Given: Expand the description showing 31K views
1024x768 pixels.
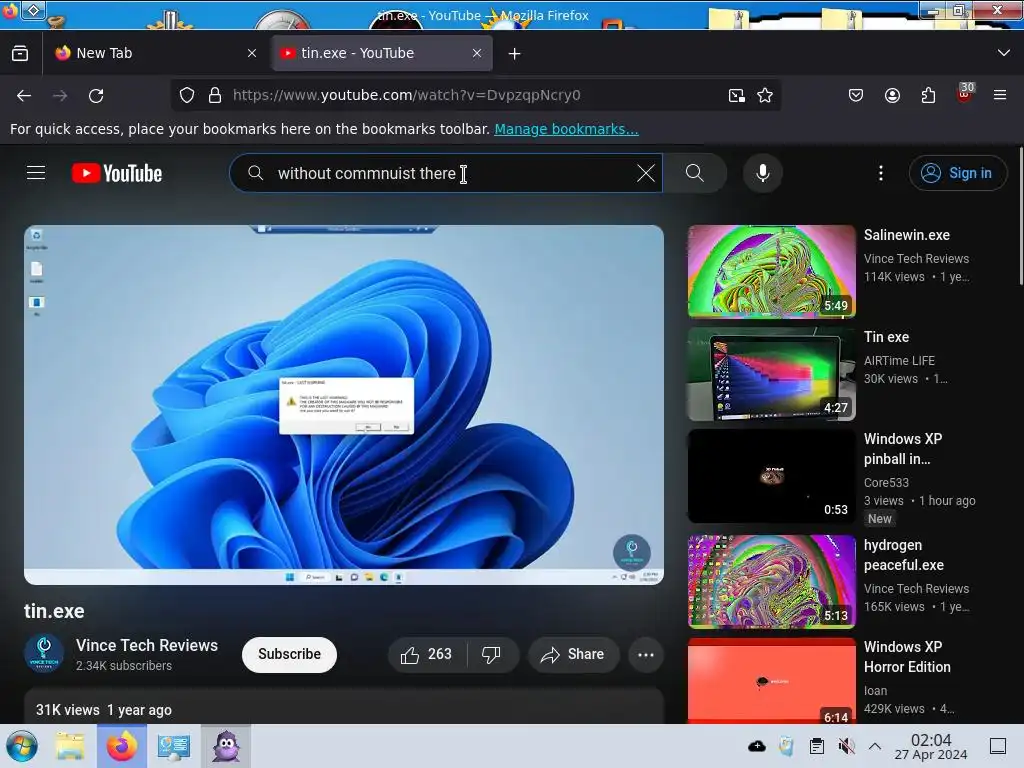Looking at the screenshot, I should pyautogui.click(x=344, y=707).
